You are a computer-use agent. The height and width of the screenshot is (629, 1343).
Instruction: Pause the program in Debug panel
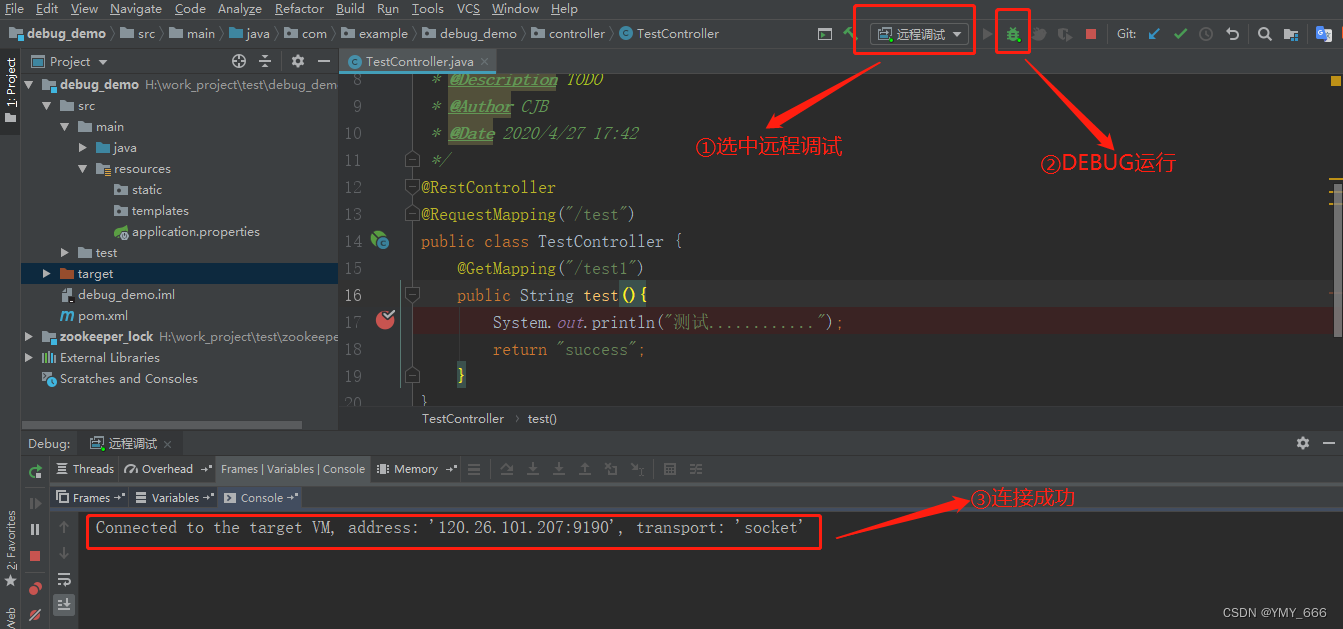tap(36, 529)
